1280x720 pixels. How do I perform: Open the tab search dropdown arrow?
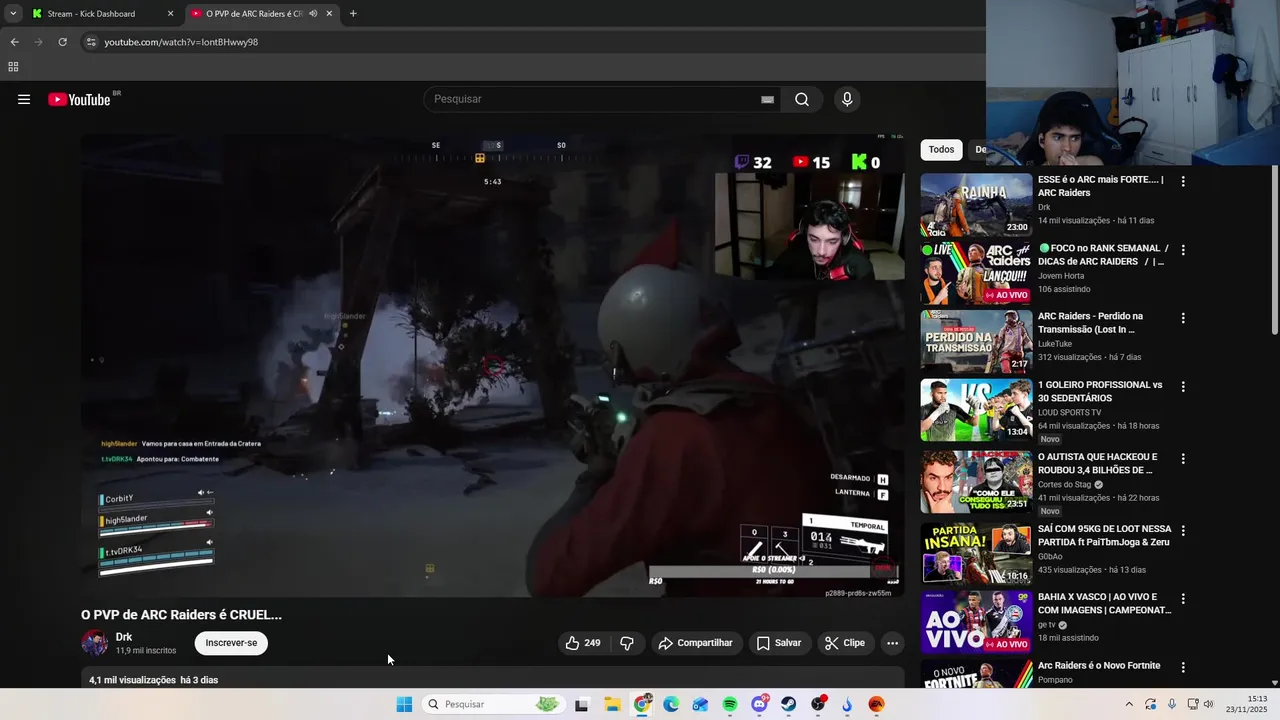tap(12, 14)
